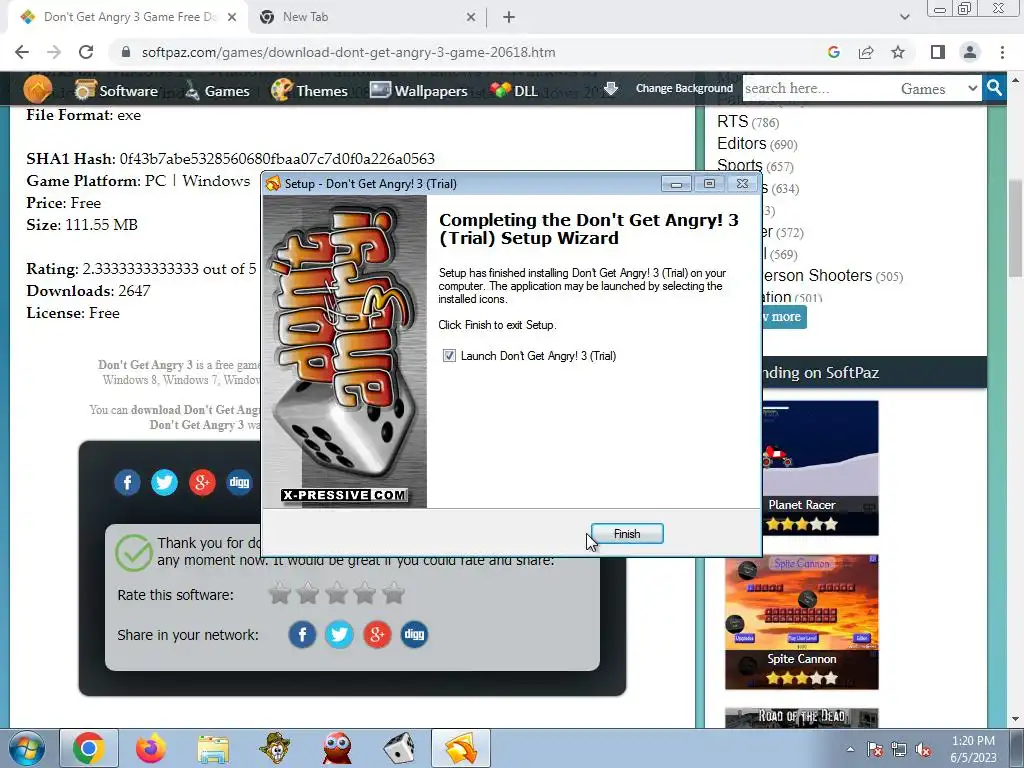Switch to the New Tab tab

366,17
